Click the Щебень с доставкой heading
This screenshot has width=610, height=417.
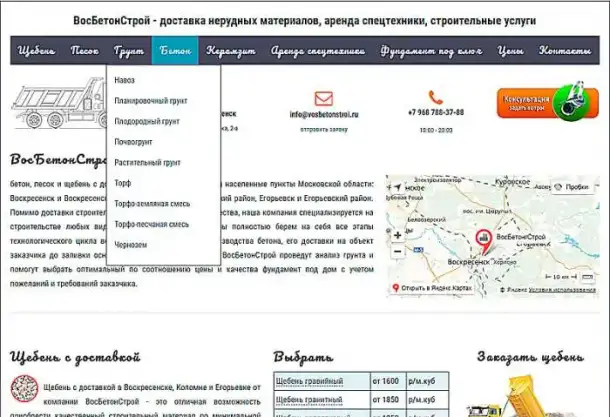[75, 357]
